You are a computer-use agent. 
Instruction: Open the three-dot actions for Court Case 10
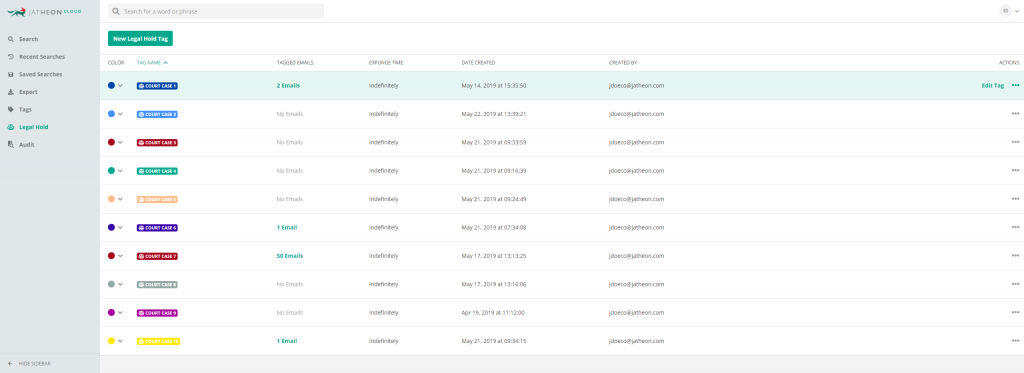[x=1015, y=341]
